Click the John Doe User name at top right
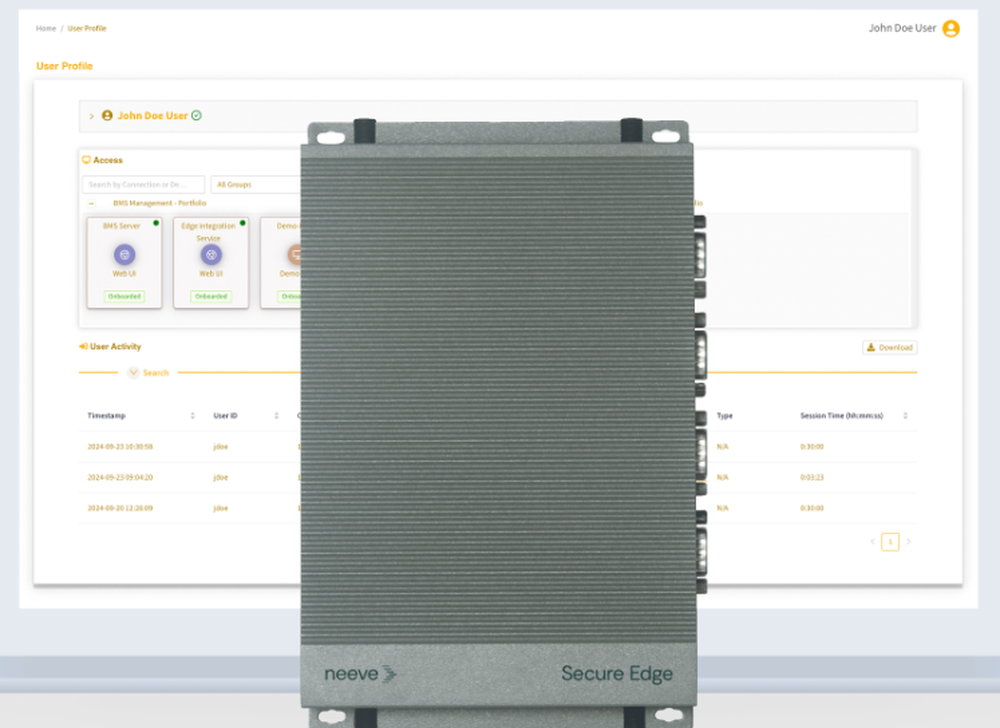The image size is (1000, 728). (x=902, y=28)
